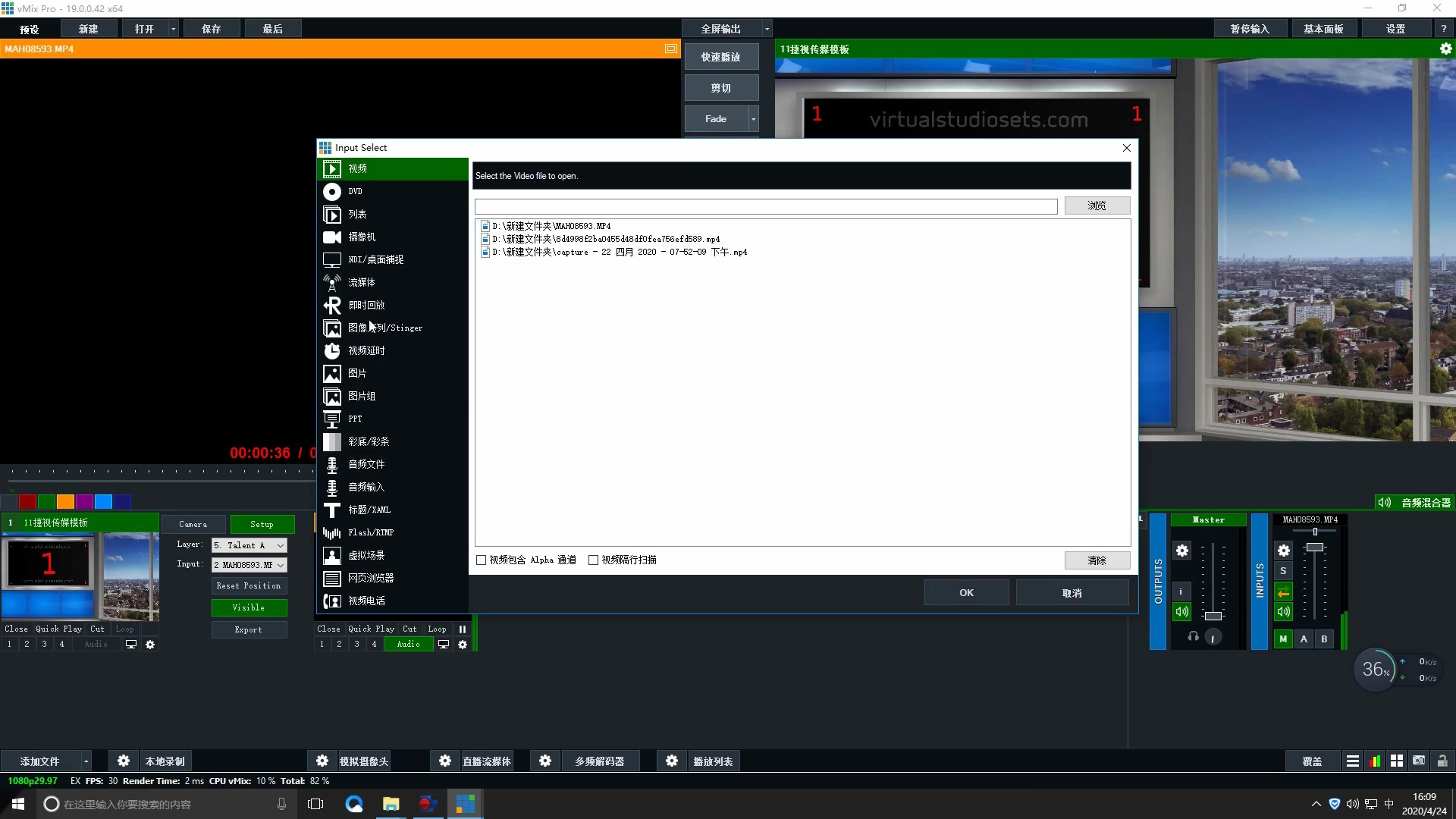
Task: Select 视频 input type icon
Action: [x=332, y=168]
